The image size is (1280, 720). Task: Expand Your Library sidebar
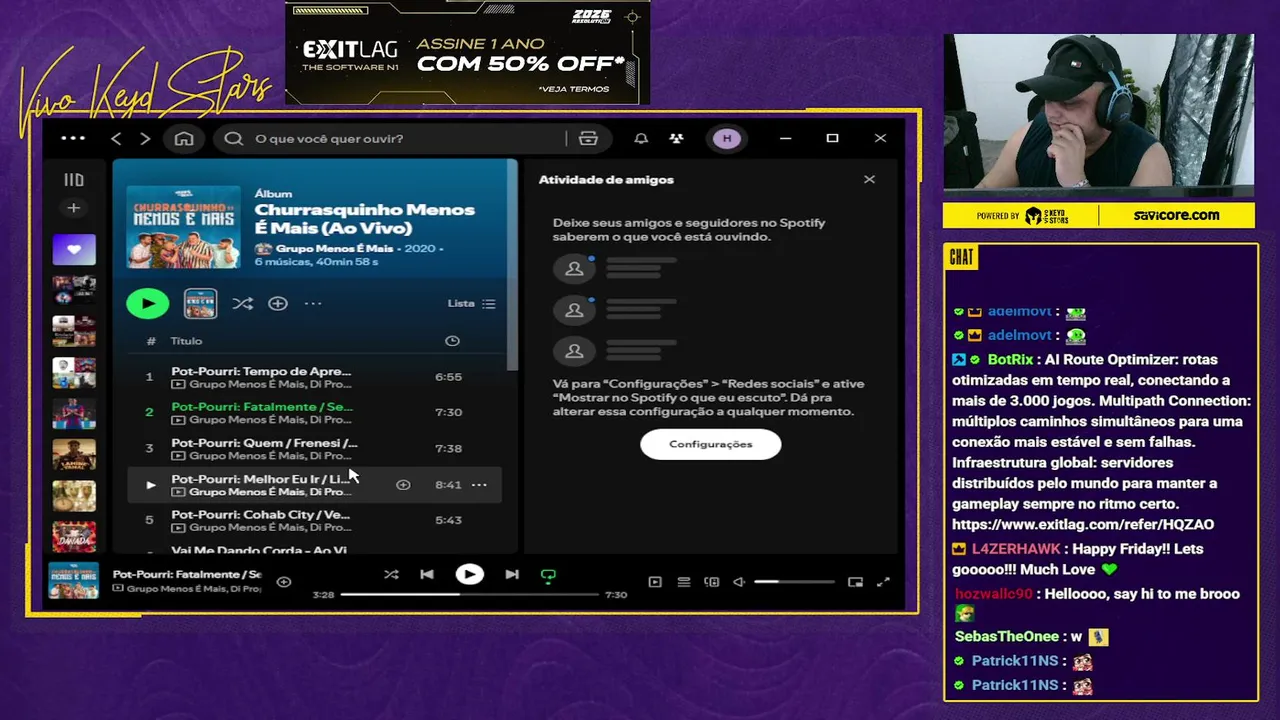coord(74,180)
